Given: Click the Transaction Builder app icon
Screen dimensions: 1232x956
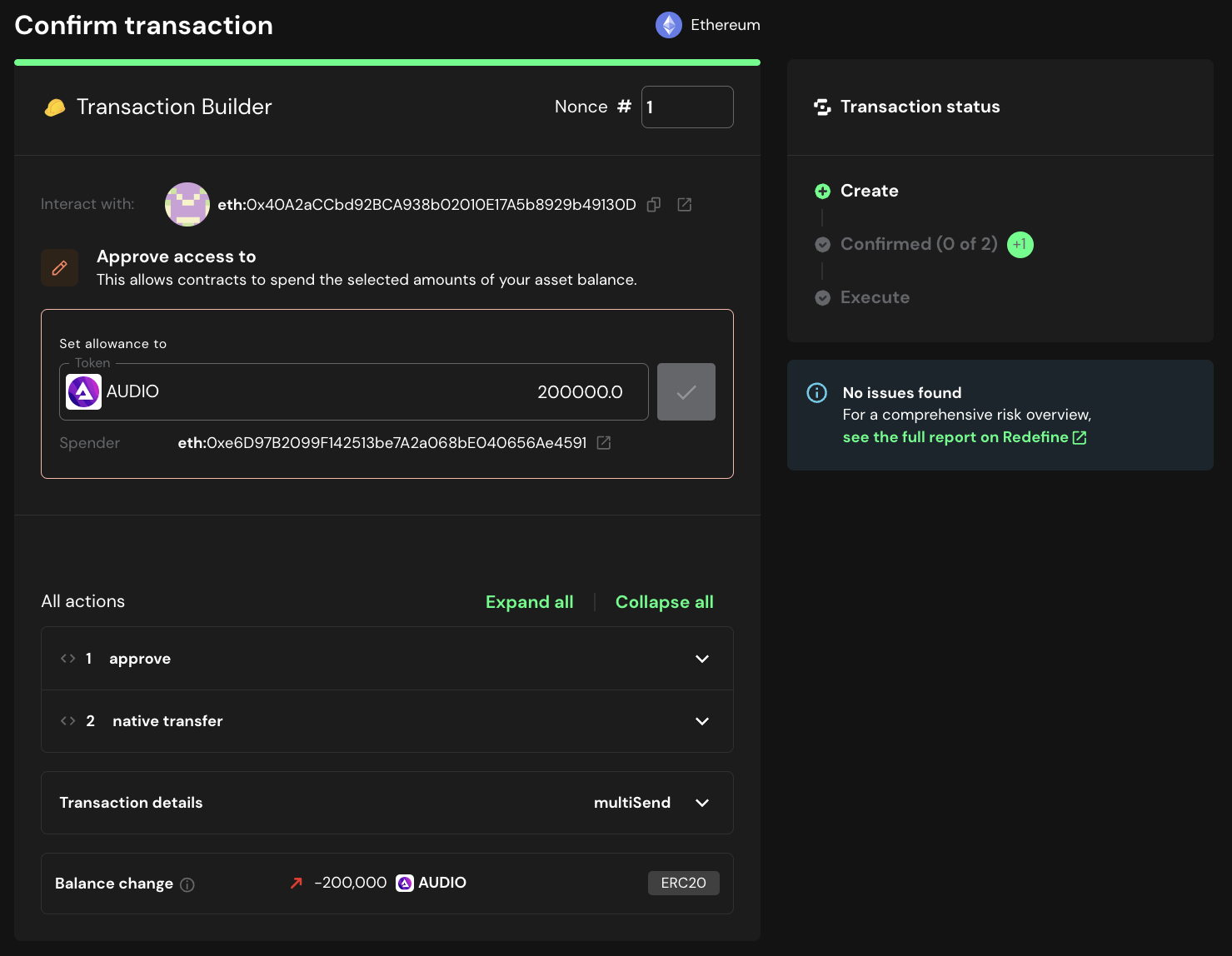Looking at the screenshot, I should (x=55, y=107).
